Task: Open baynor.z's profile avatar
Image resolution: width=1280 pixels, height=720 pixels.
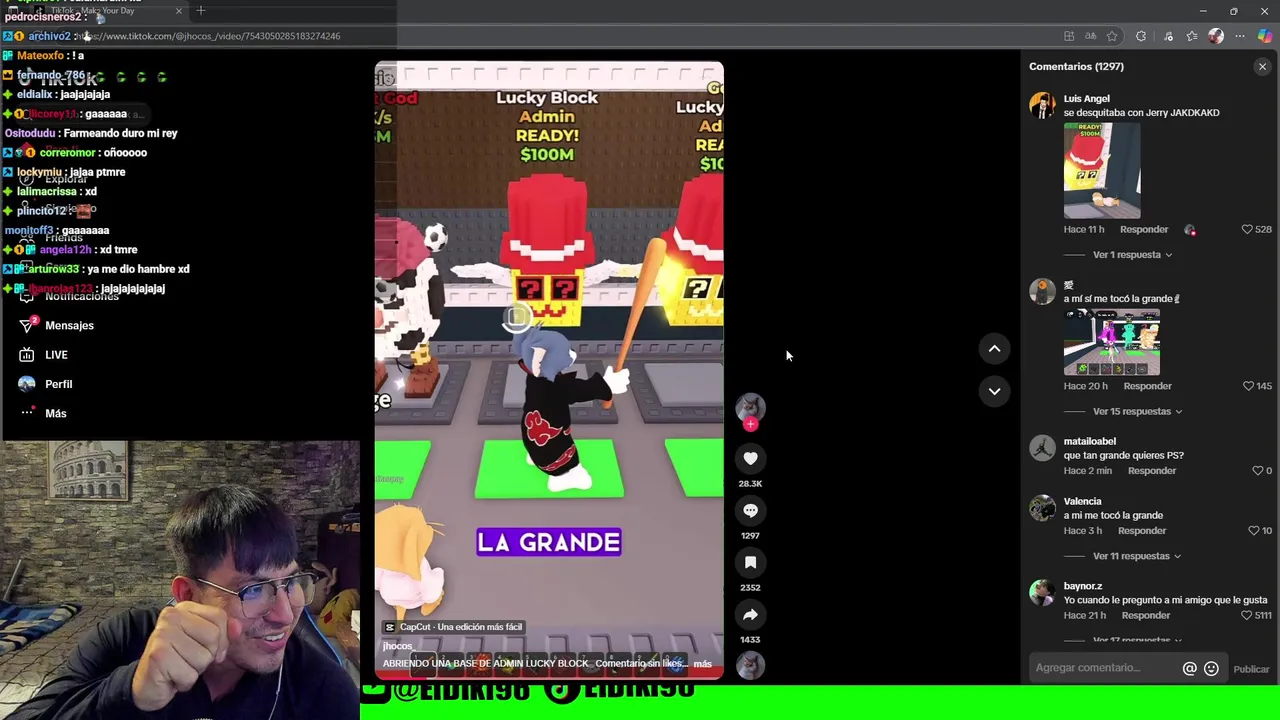Action: click(1042, 592)
